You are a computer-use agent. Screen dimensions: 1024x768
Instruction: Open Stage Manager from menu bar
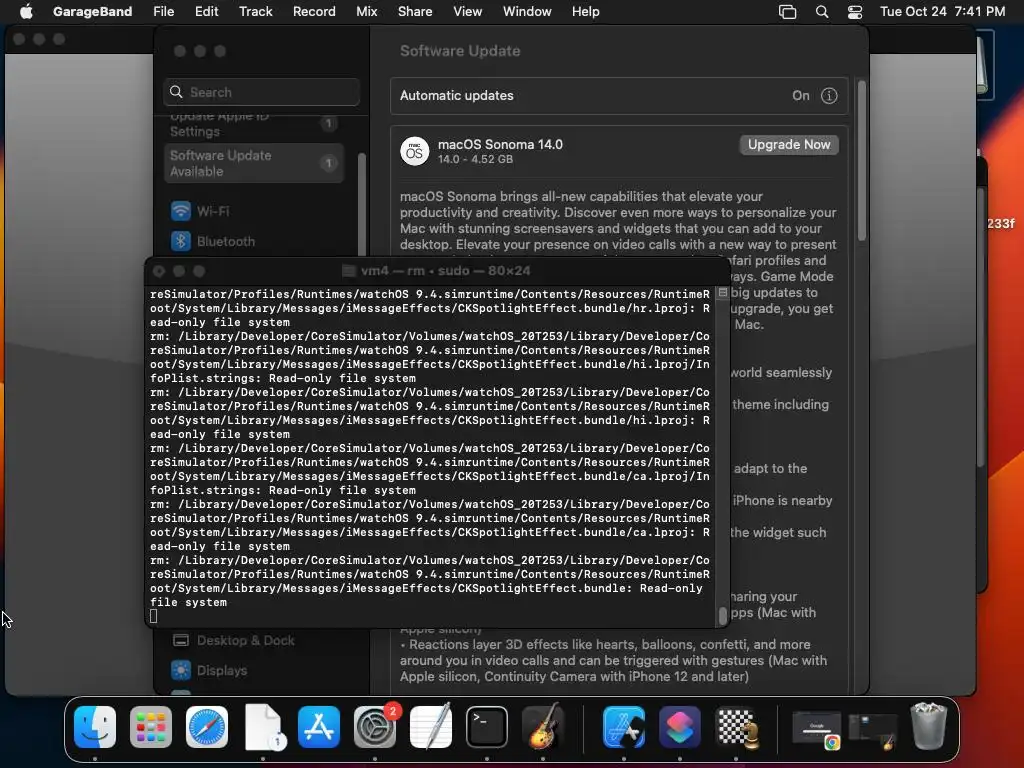(x=788, y=11)
